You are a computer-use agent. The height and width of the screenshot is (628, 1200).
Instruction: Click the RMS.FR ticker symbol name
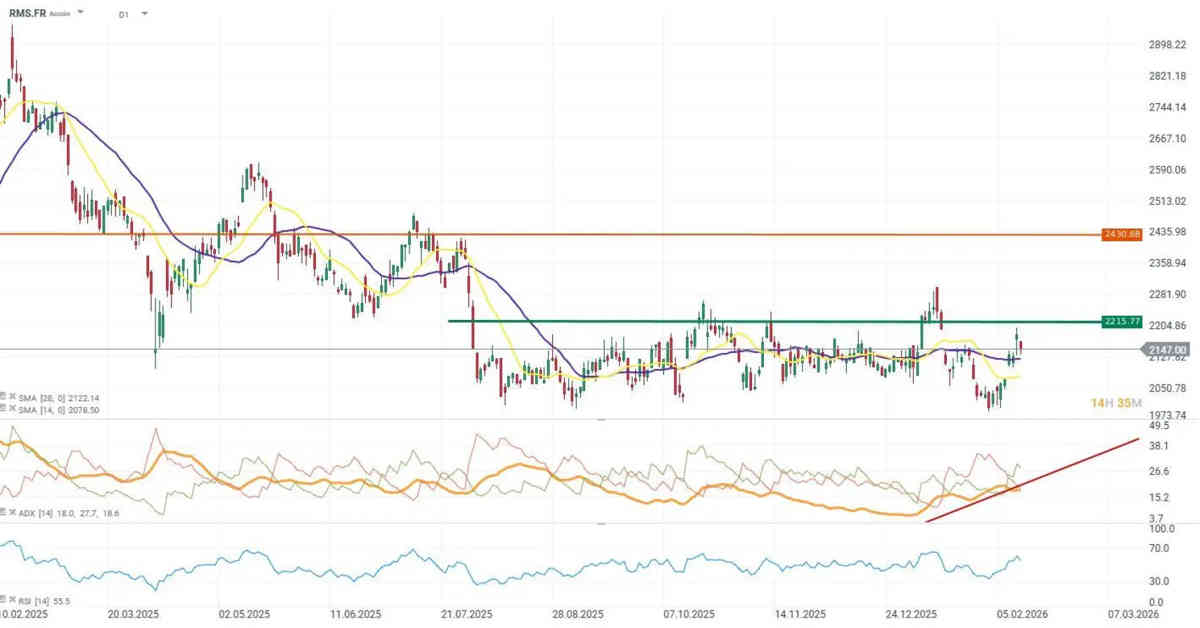pyautogui.click(x=26, y=13)
